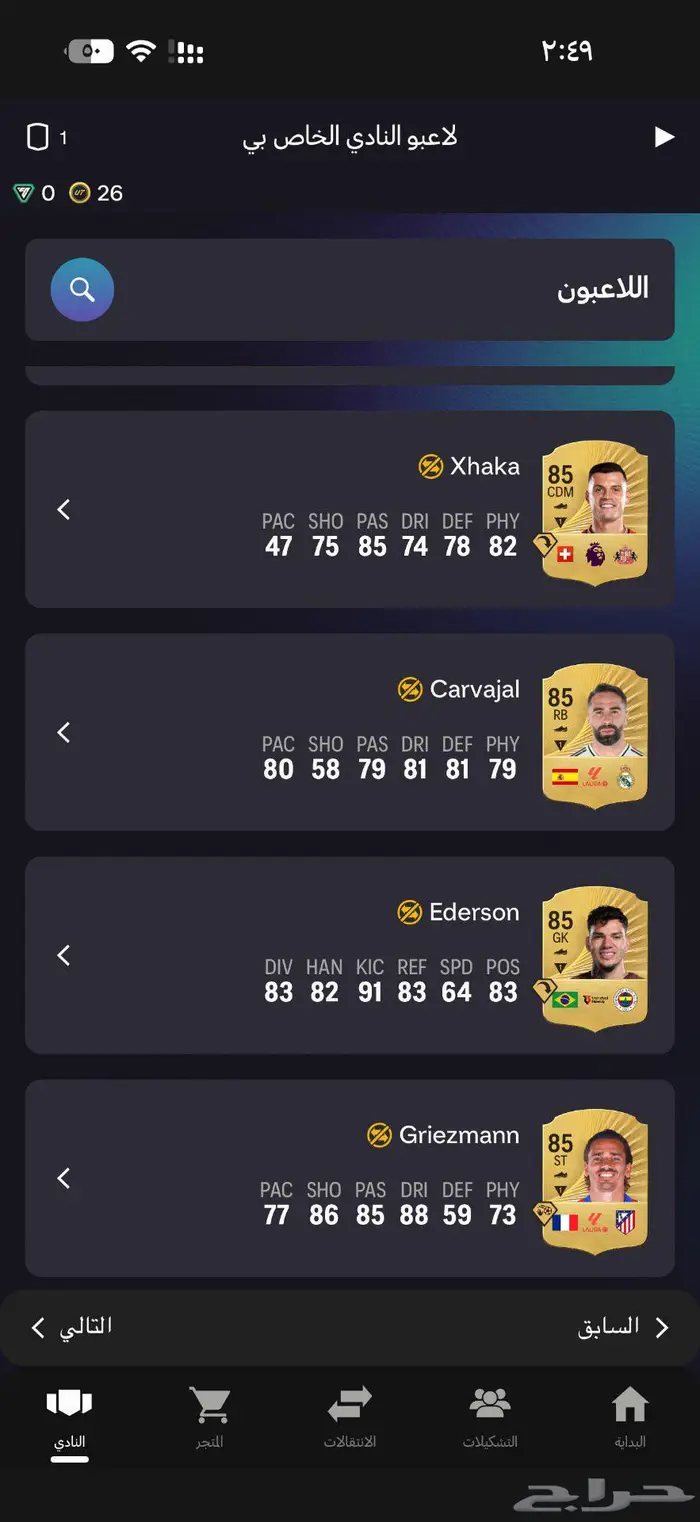Go to next page via التالي
Viewport: 700px width, 1522px height.
[x=71, y=1327]
